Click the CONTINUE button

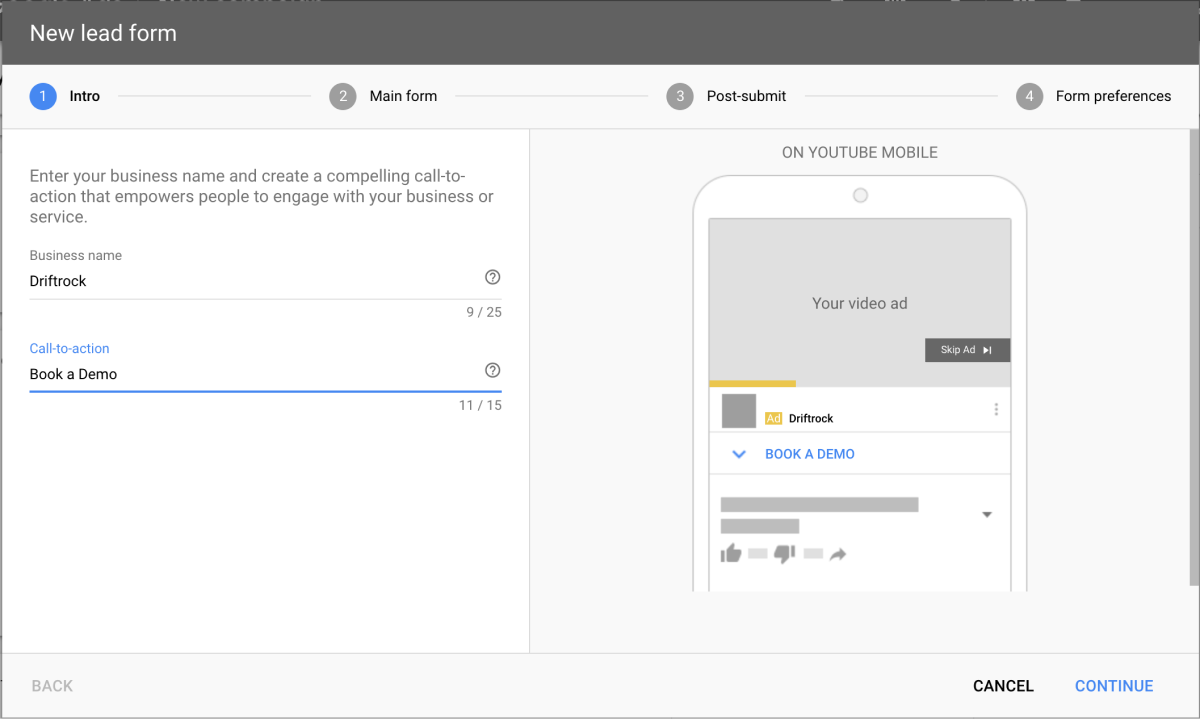pyautogui.click(x=1114, y=686)
